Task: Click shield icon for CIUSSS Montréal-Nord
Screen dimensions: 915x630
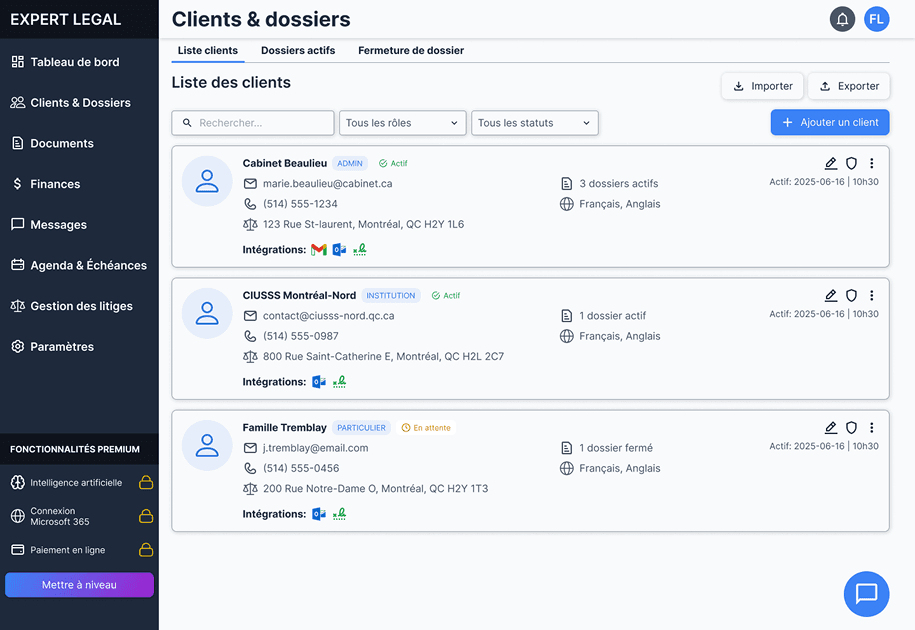Action: click(851, 296)
